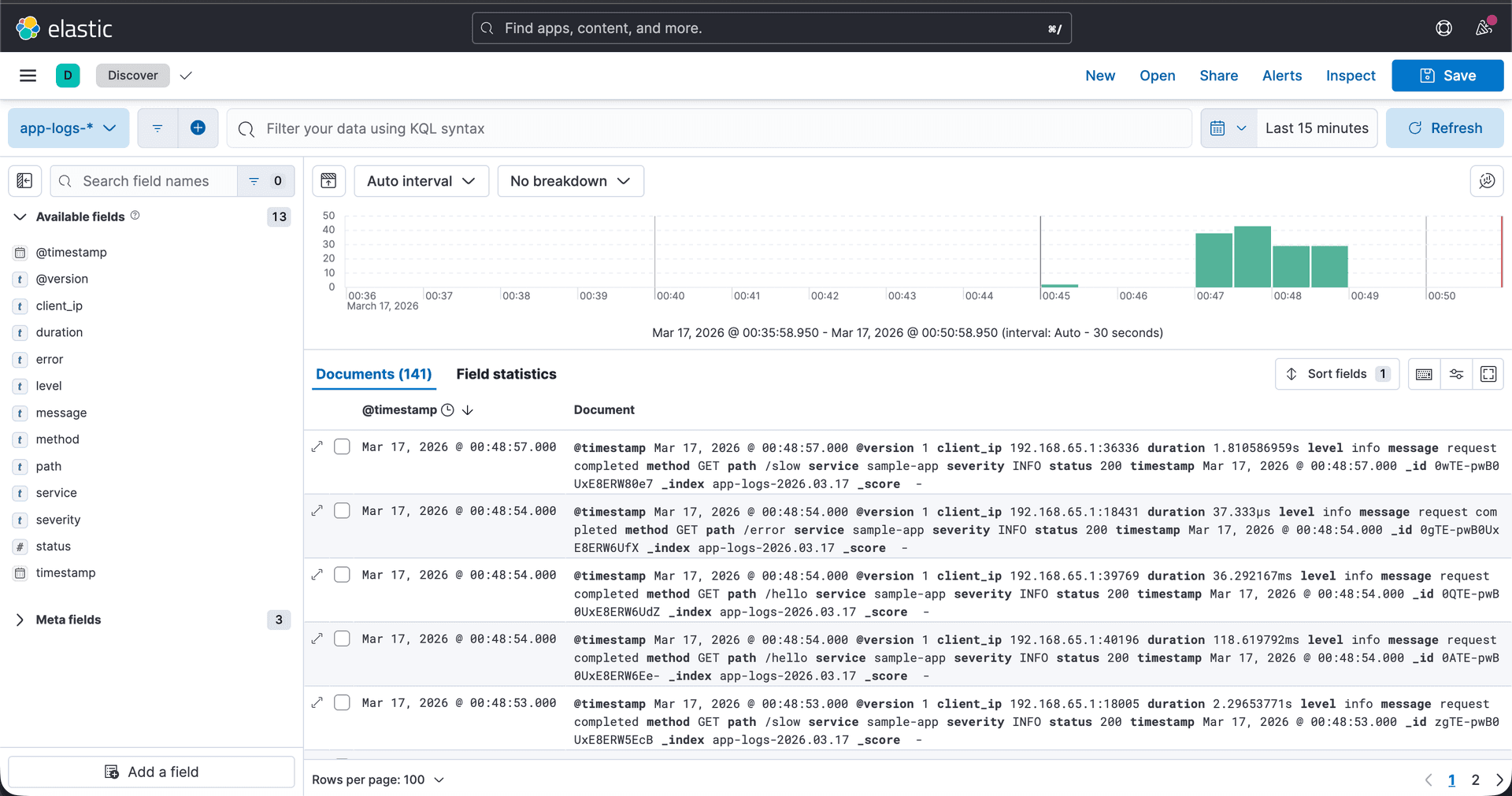Click the Available fields info icon
This screenshot has width=1512, height=796.
point(135,216)
